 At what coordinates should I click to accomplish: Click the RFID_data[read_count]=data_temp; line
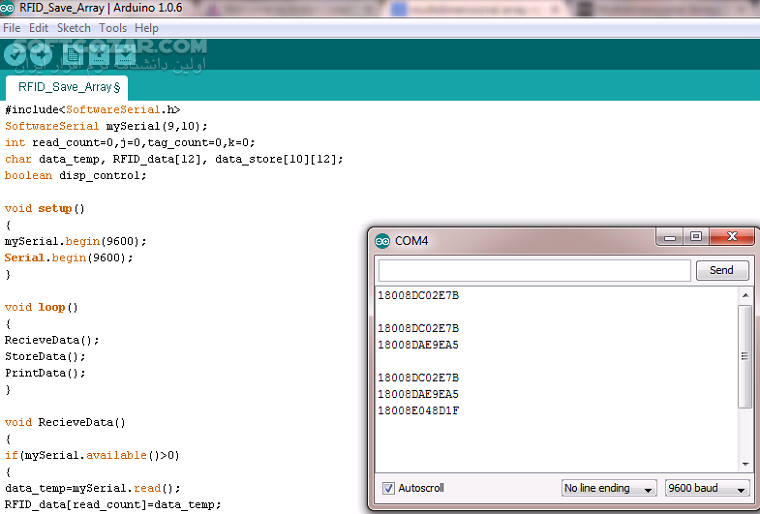[x=113, y=504]
